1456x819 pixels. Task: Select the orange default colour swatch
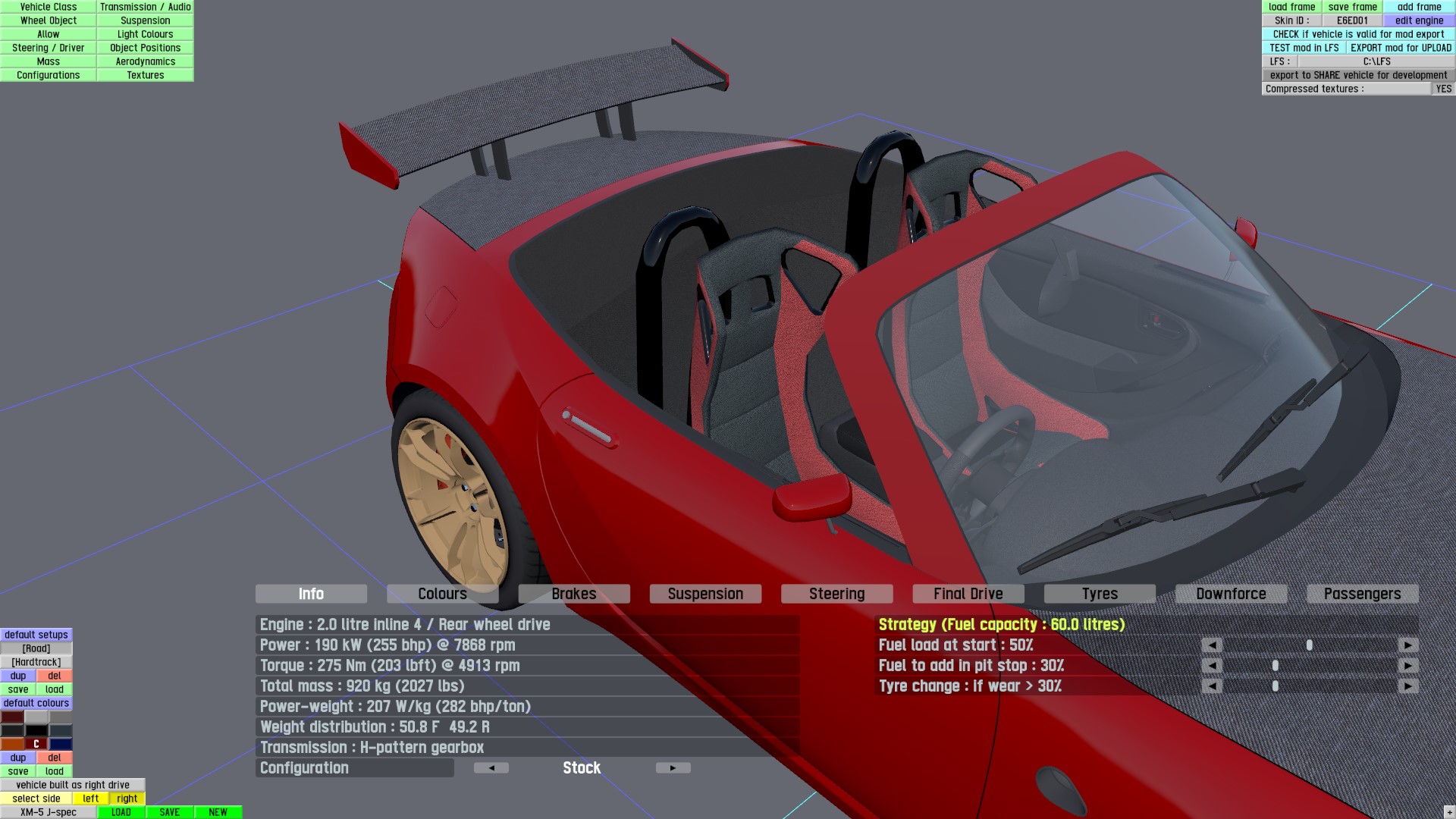coord(12,744)
